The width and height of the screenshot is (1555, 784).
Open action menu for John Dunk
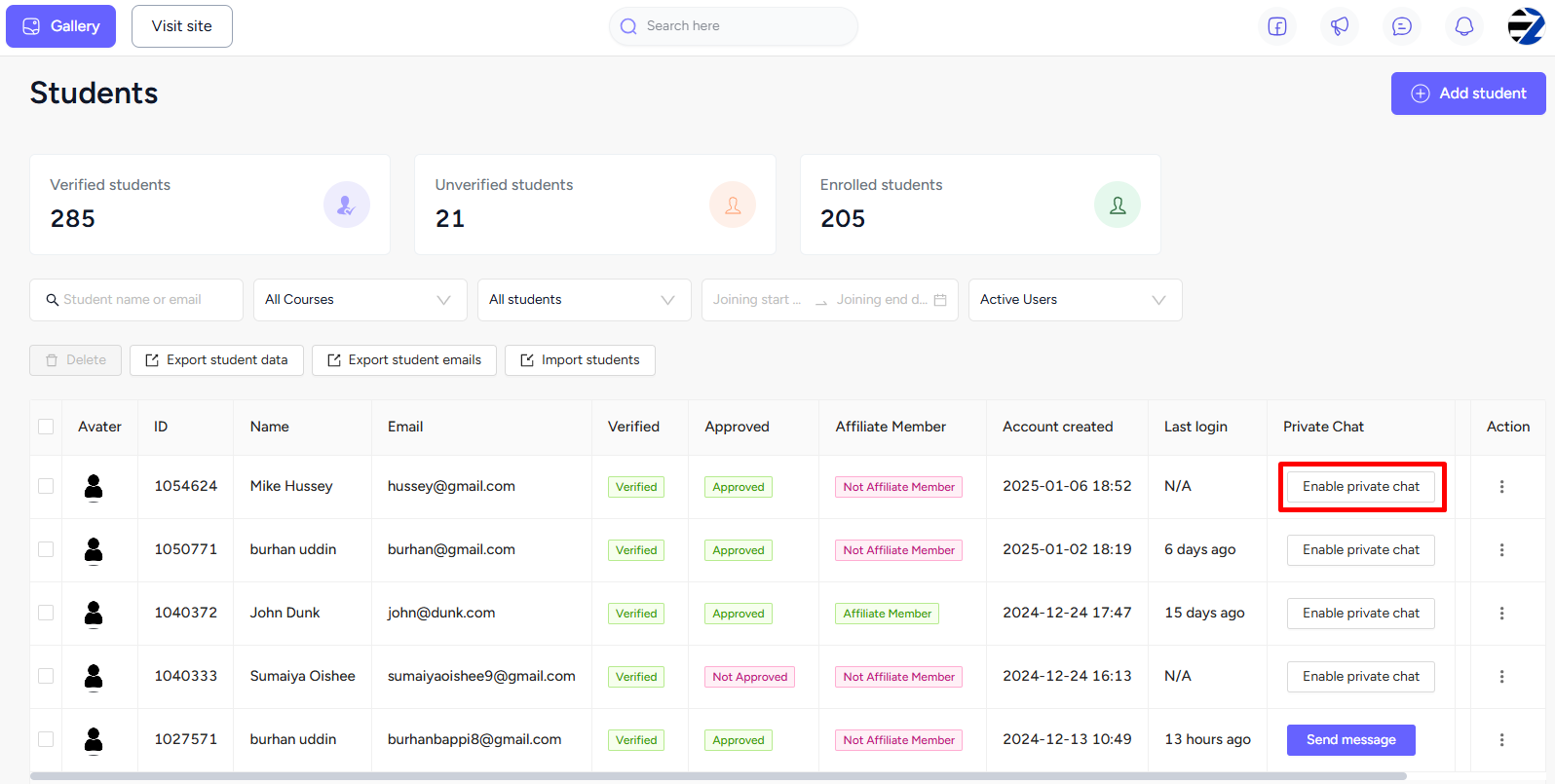click(x=1501, y=614)
